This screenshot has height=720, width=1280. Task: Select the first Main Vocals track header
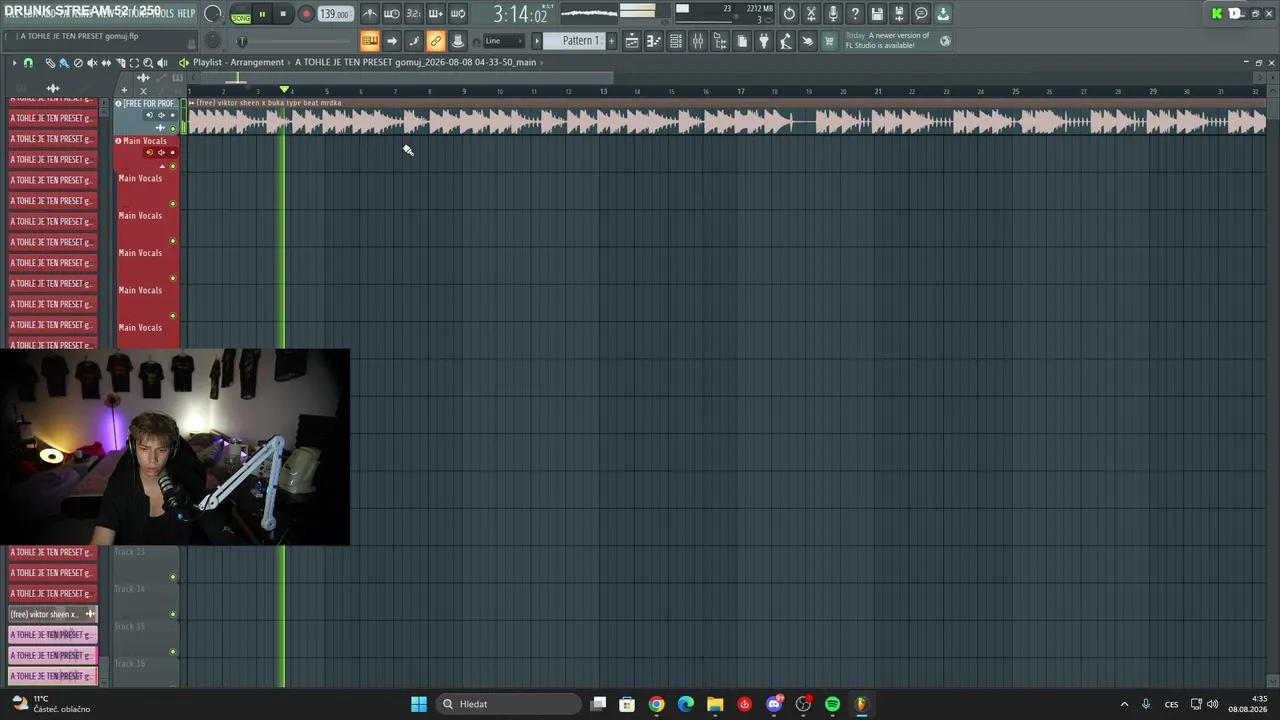147,152
